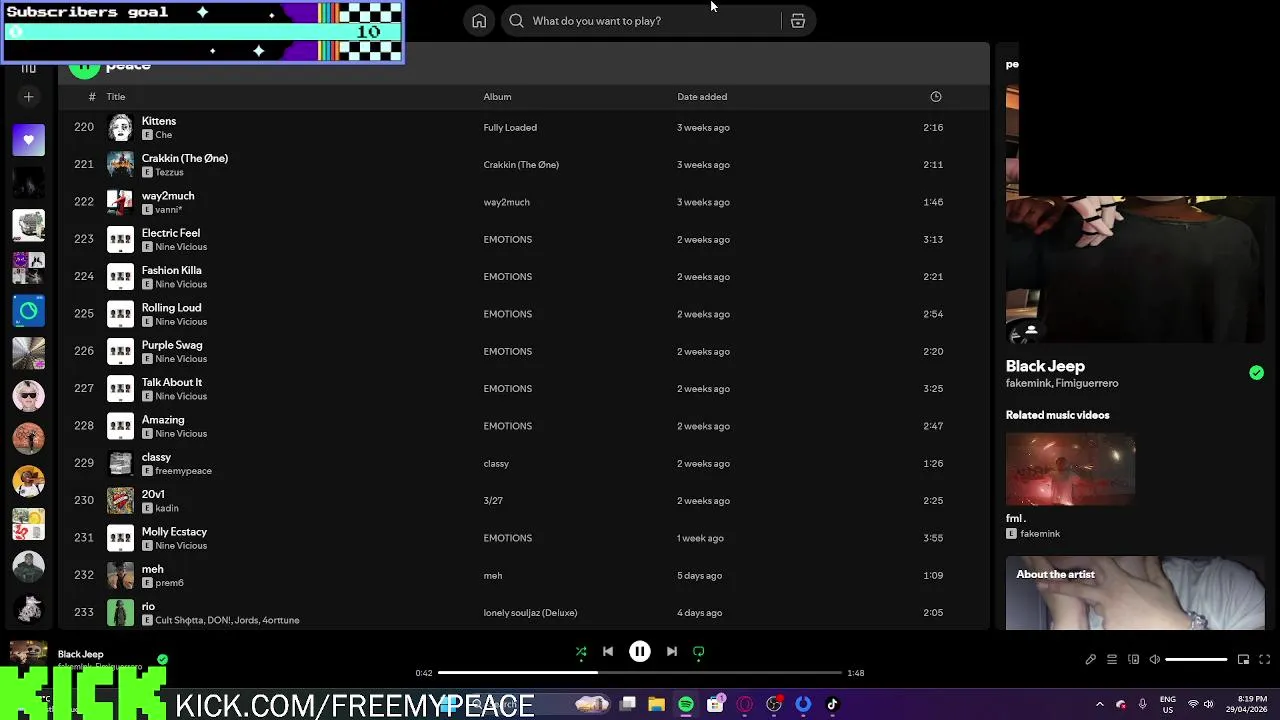Open the lonely souljaz (Deluxe) album link
1280x720 pixels.
click(530, 613)
